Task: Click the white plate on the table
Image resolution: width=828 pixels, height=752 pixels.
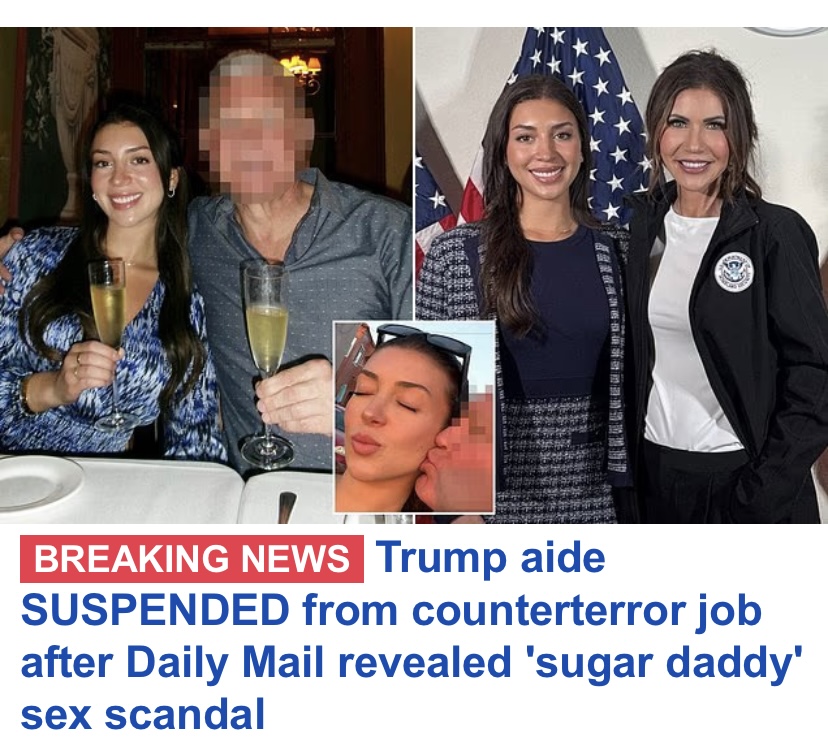Action: coord(40,481)
